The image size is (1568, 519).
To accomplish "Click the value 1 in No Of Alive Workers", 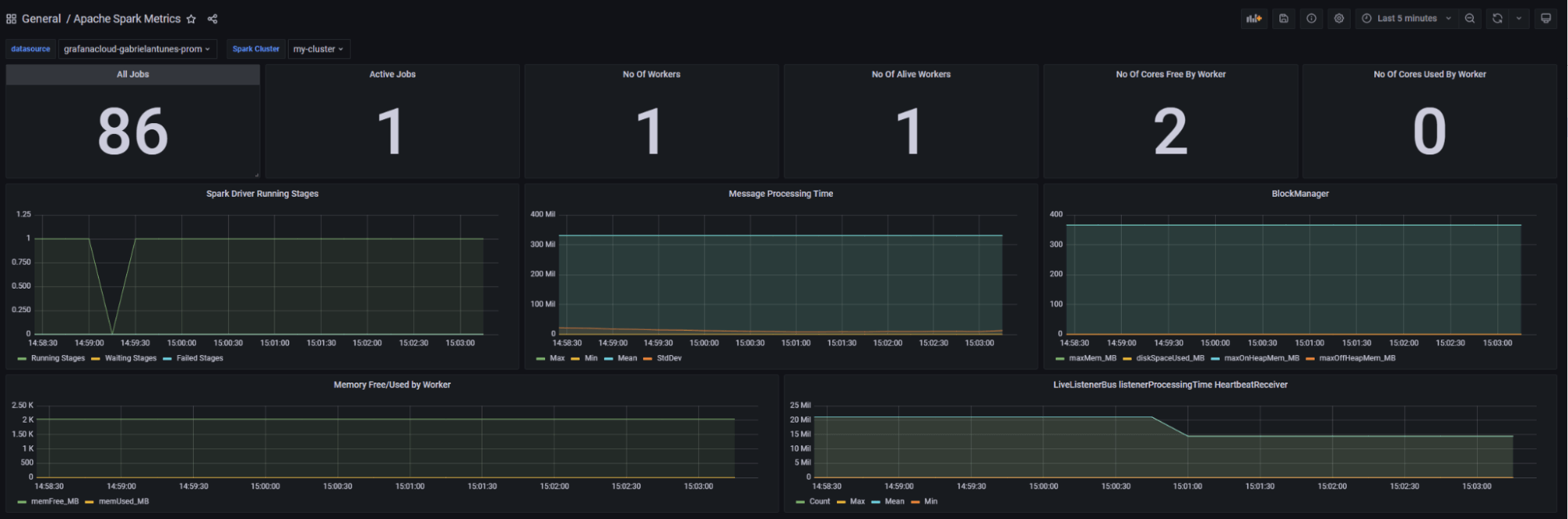I will [x=909, y=132].
